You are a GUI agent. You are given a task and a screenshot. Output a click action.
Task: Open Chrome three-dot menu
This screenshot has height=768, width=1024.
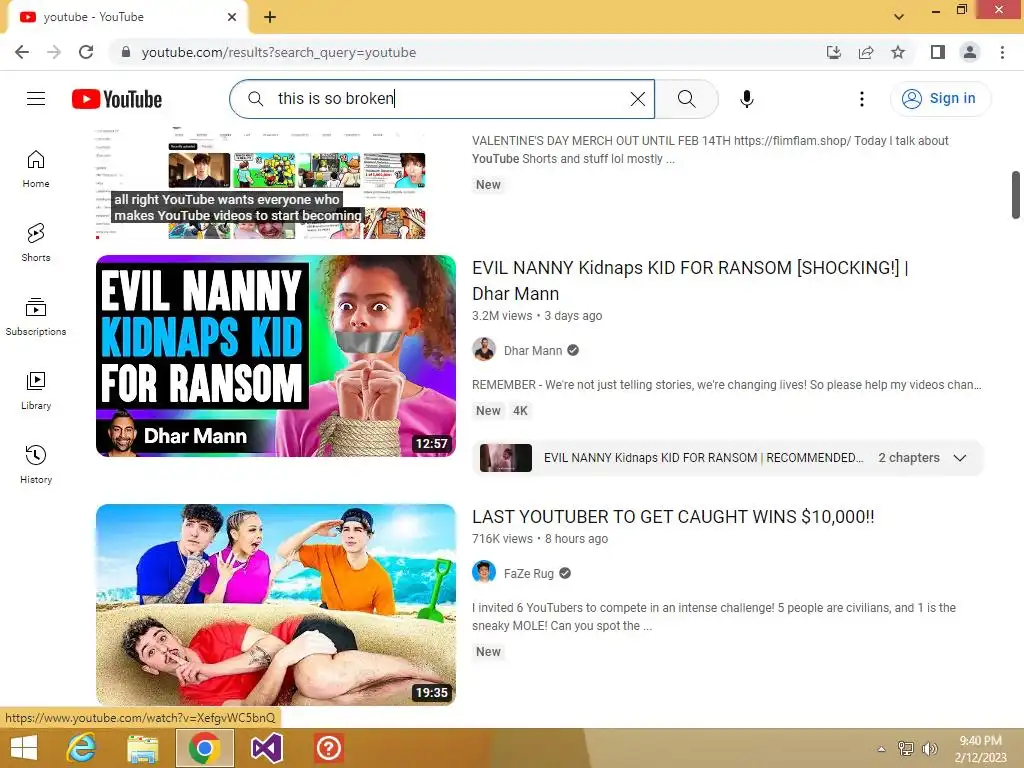1002,52
